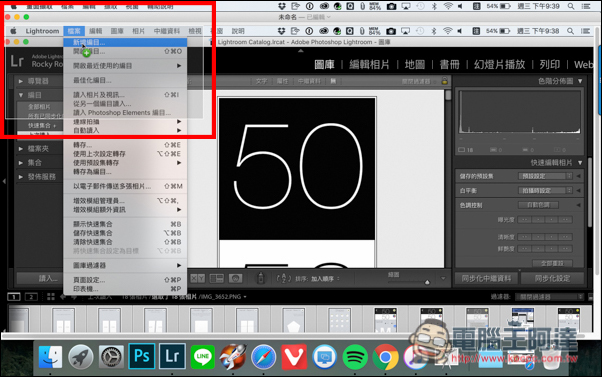The height and width of the screenshot is (377, 602).
Task: Click Wi-Fi icon in outer menu bar
Action: tap(448, 6)
